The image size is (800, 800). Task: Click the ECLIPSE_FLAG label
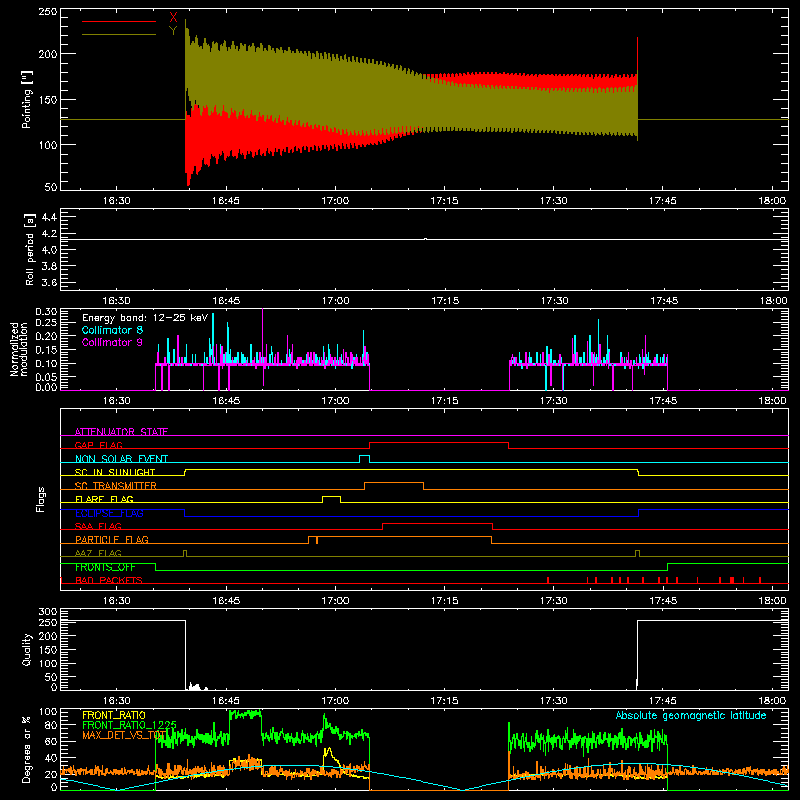coord(109,513)
